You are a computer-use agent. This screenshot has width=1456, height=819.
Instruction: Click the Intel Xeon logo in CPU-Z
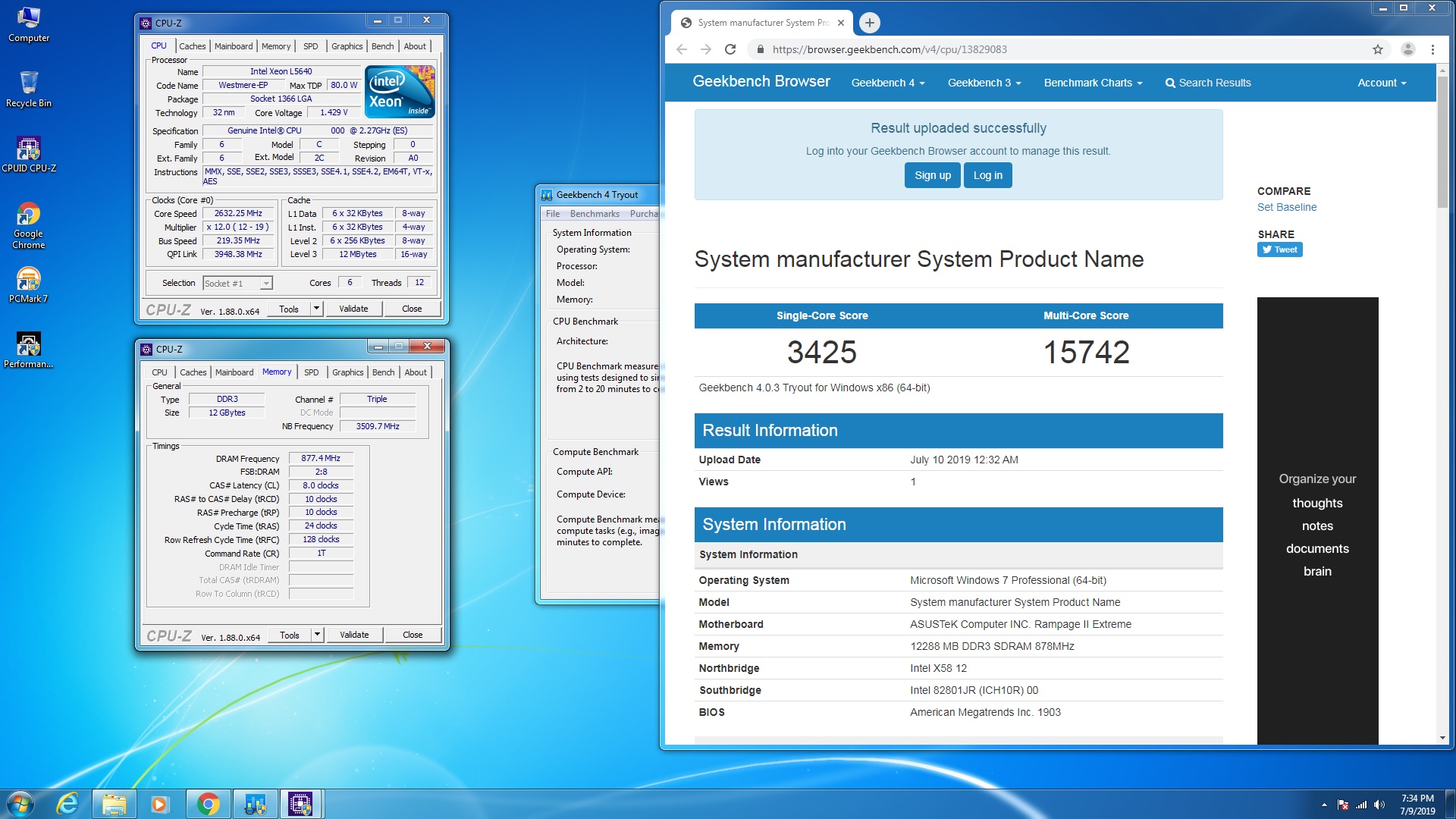[x=400, y=91]
